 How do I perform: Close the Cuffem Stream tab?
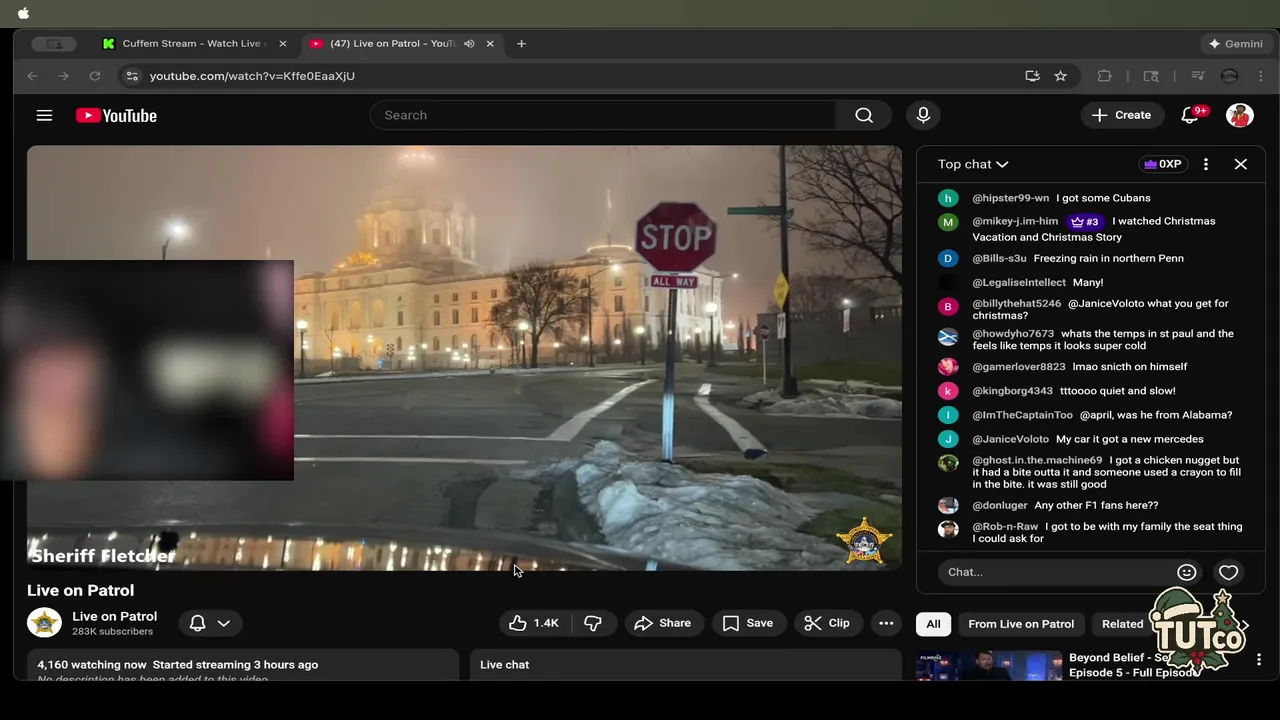pyautogui.click(x=283, y=44)
